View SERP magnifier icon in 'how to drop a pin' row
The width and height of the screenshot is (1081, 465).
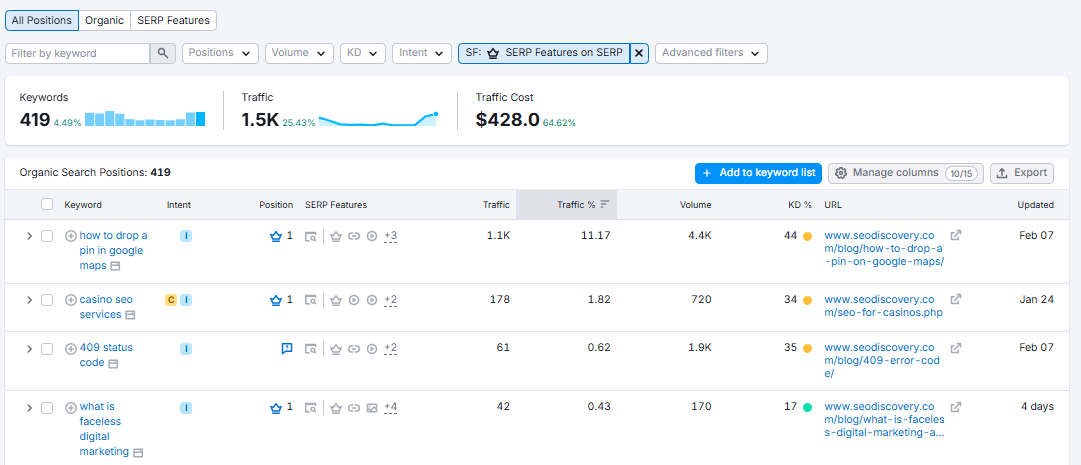point(311,236)
